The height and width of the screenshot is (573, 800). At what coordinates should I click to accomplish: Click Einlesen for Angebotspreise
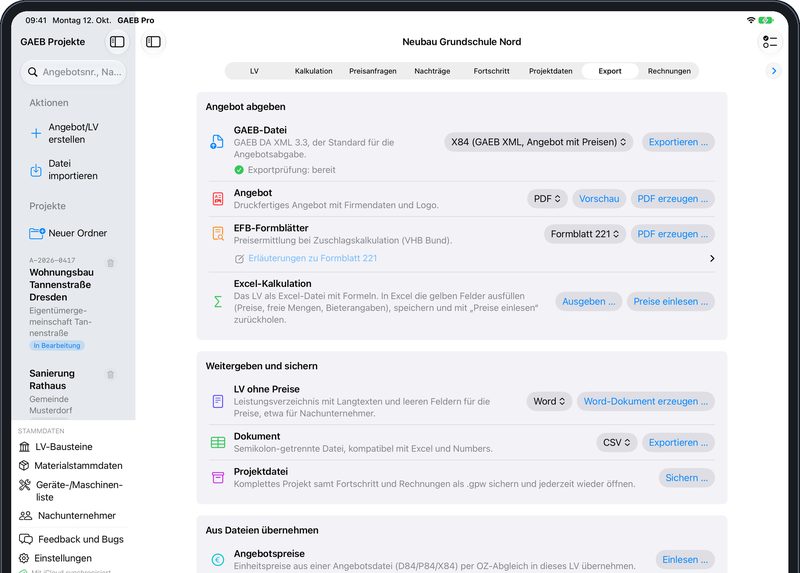[685, 560]
